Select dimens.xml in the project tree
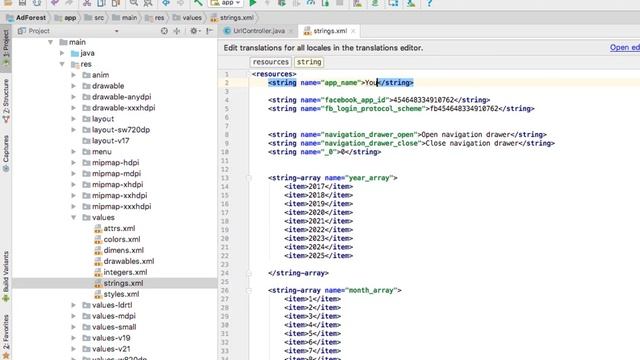 [x=119, y=251]
